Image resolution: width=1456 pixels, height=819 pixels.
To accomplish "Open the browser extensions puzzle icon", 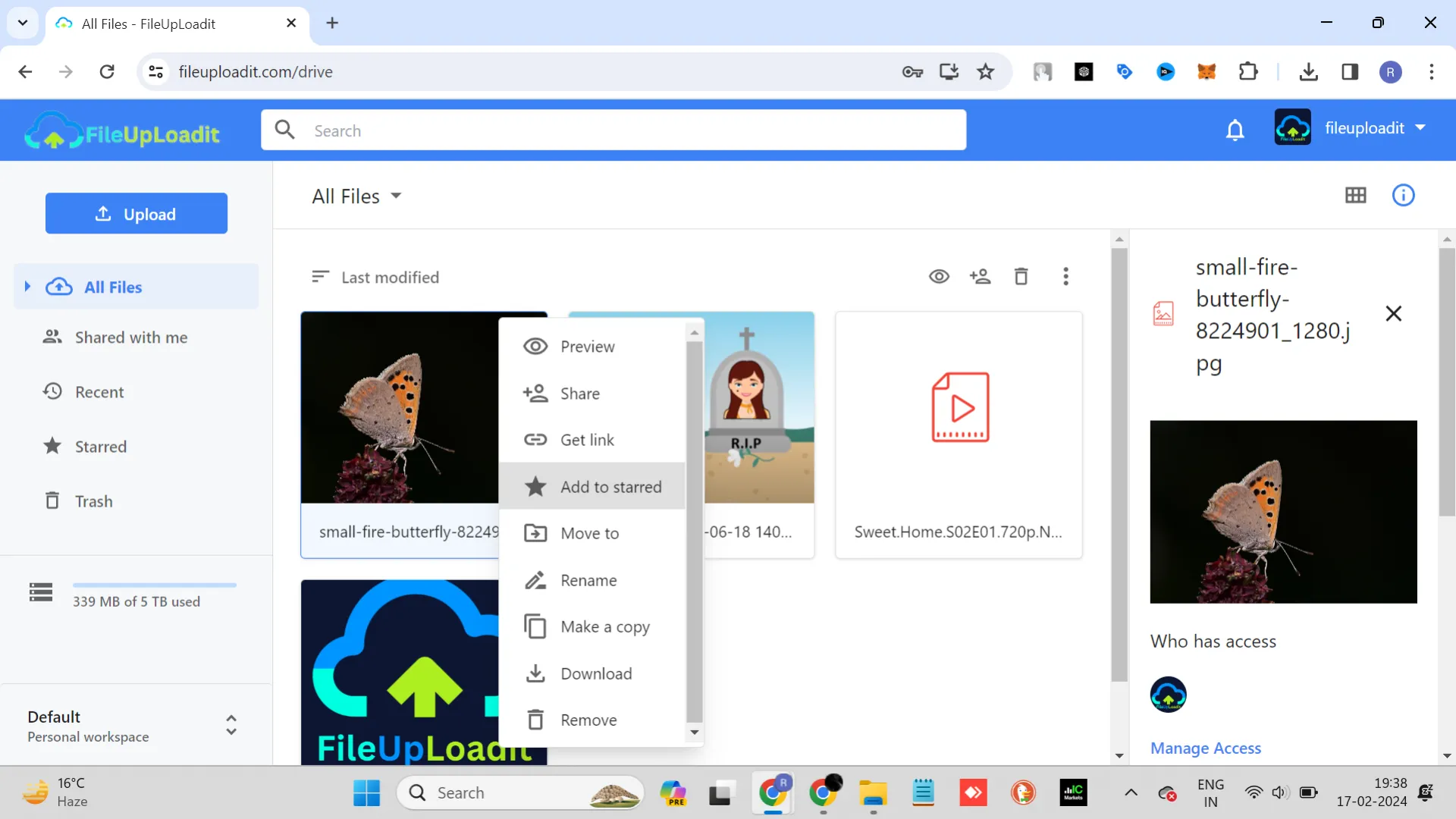I will [x=1247, y=72].
